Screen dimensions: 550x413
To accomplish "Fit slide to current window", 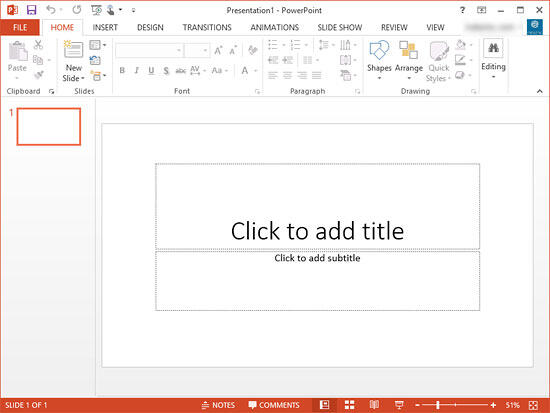I will pos(534,405).
